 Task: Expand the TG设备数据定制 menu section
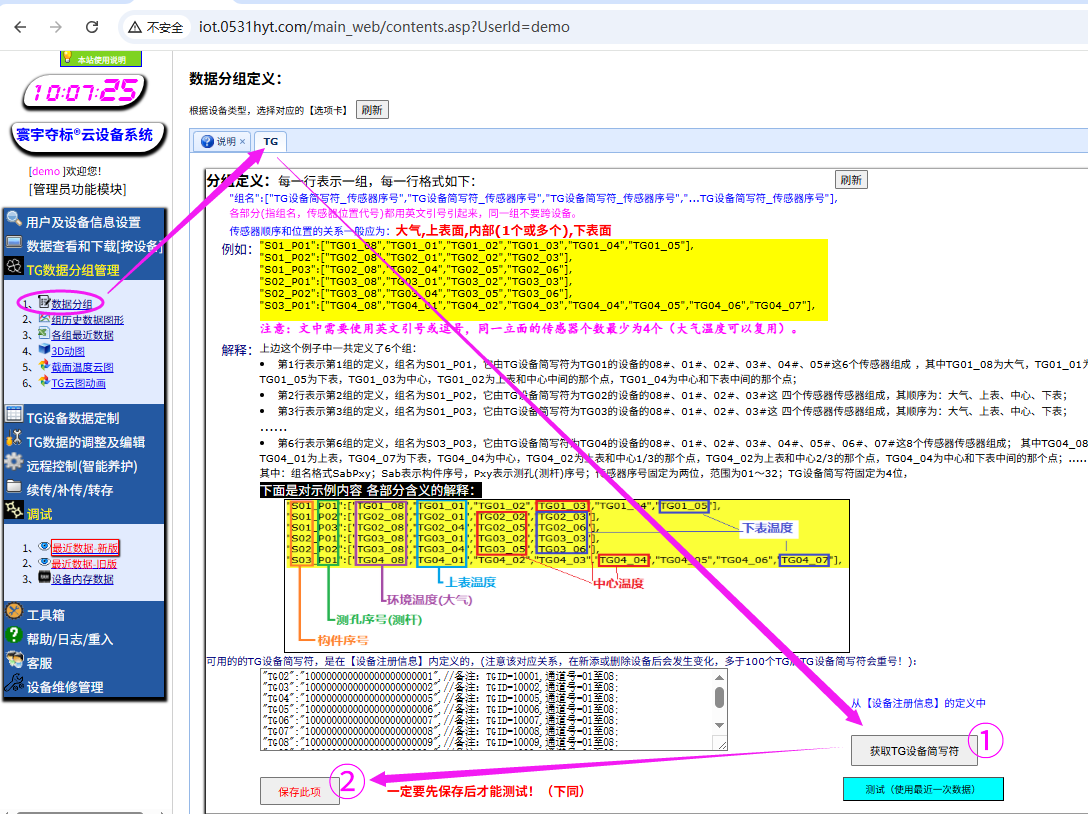(x=72, y=418)
